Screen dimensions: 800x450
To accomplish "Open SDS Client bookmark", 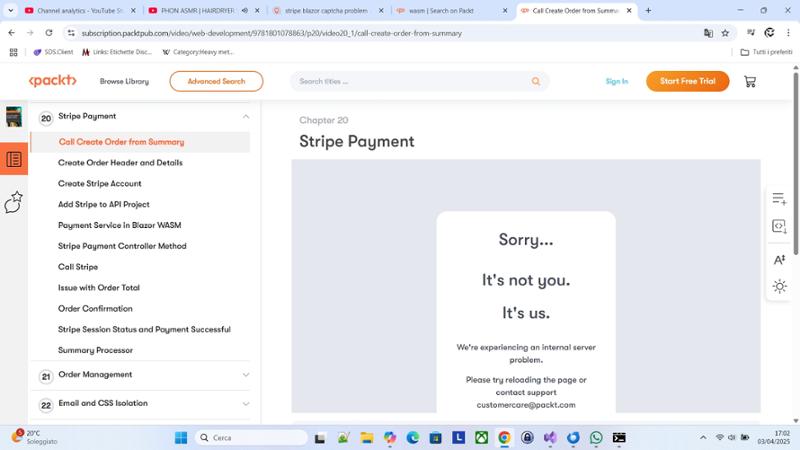I will point(53,52).
